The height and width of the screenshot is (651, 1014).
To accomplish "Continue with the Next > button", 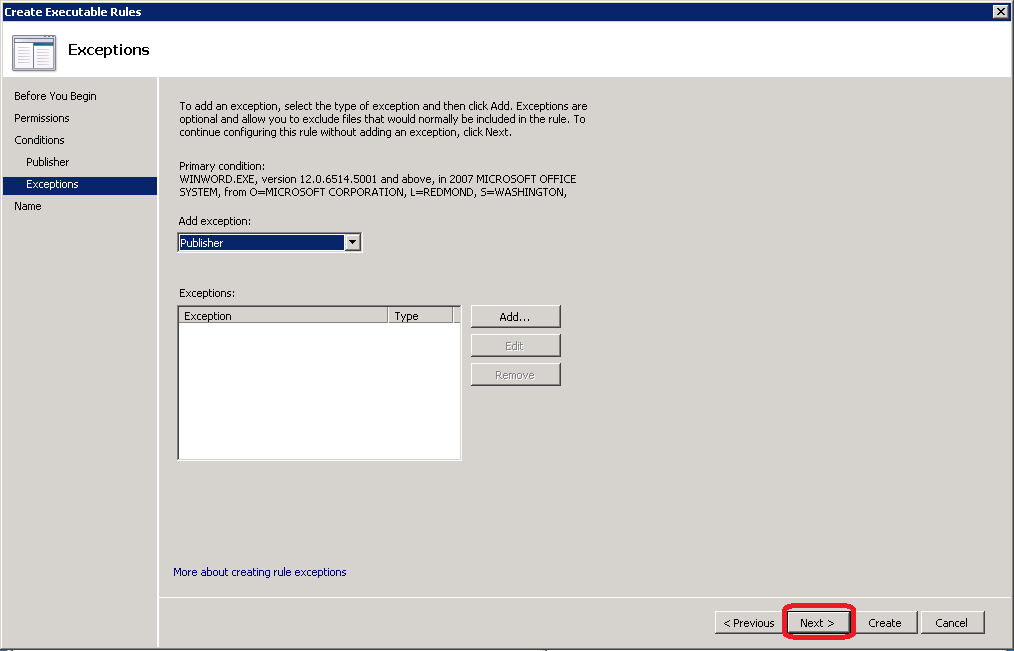I will 817,623.
